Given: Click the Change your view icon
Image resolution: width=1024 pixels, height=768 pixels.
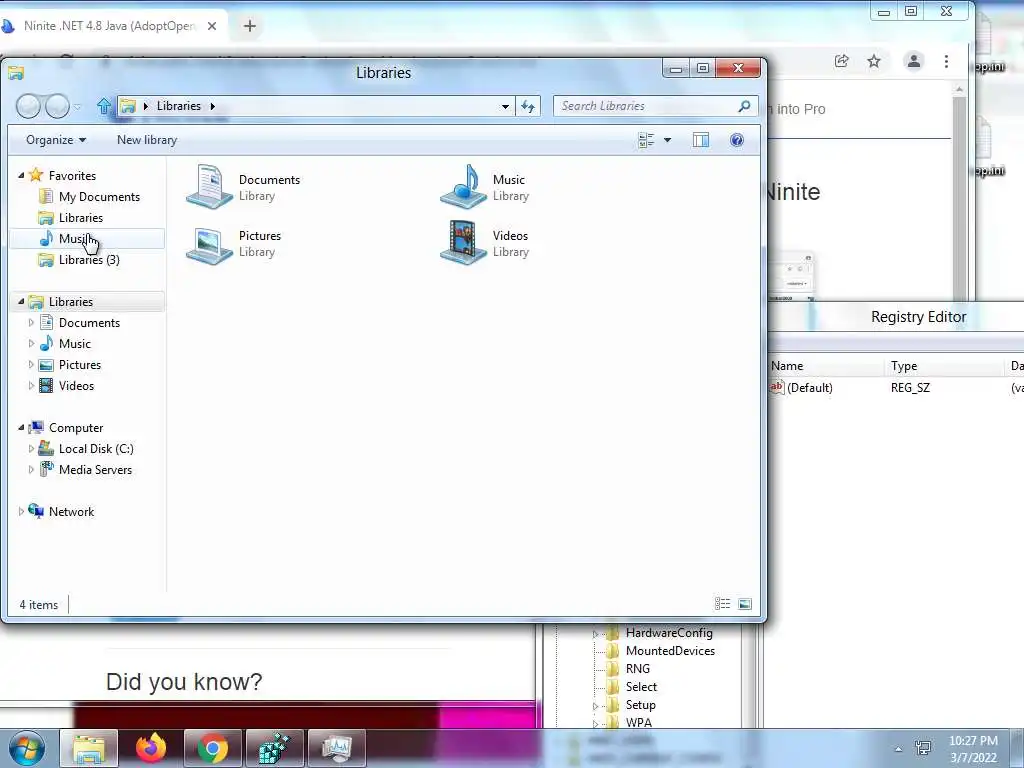Looking at the screenshot, I should (x=646, y=140).
